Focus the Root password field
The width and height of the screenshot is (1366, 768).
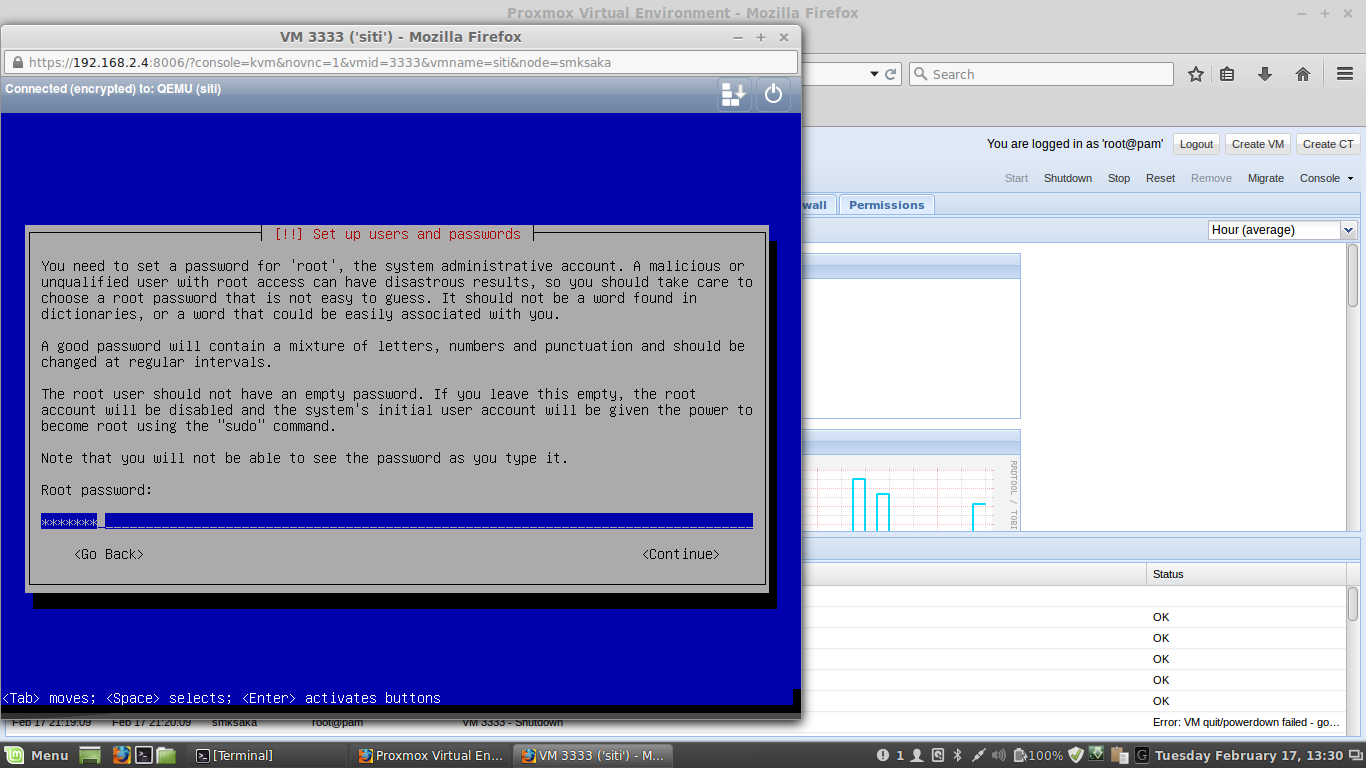pyautogui.click(x=397, y=521)
